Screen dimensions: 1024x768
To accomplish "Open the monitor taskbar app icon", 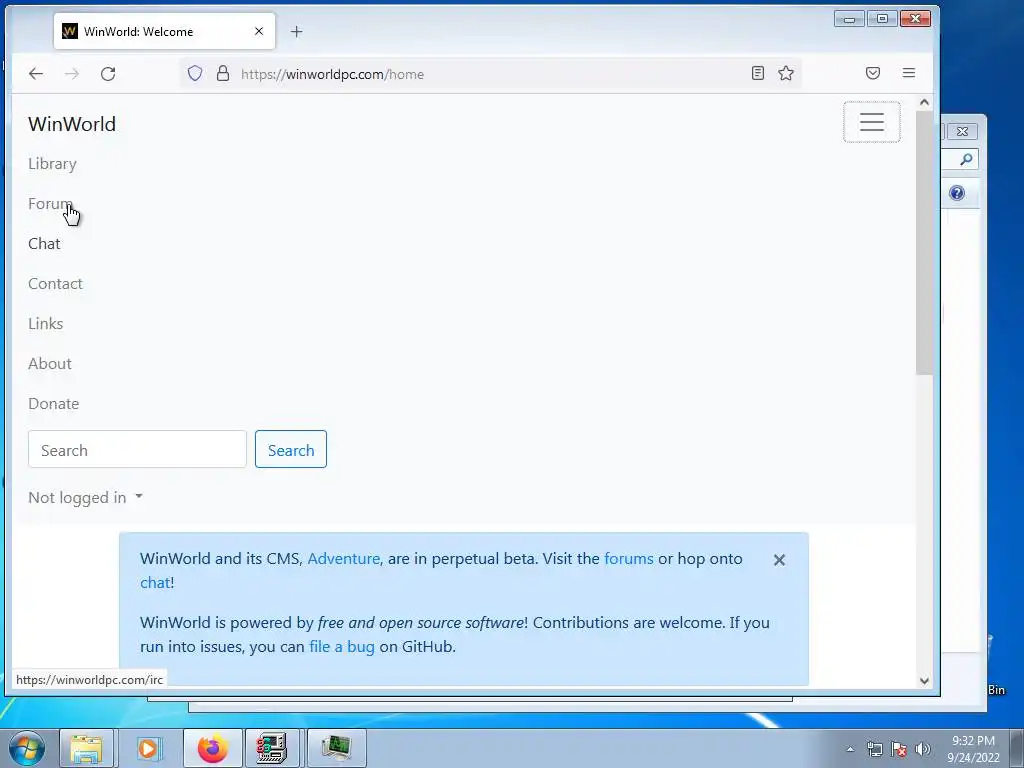I will coord(336,748).
